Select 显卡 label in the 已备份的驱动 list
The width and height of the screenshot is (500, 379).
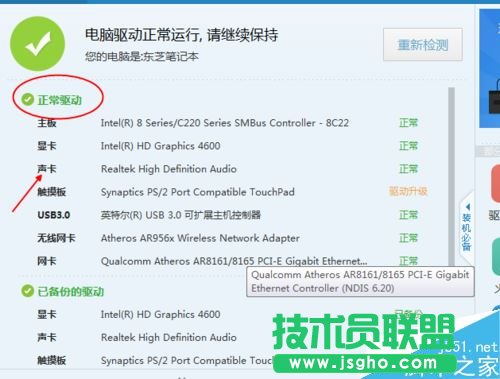tap(47, 314)
